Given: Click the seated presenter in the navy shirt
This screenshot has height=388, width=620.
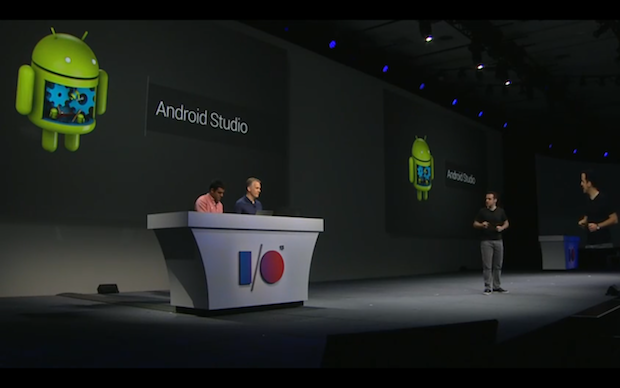Looking at the screenshot, I should click(249, 196).
